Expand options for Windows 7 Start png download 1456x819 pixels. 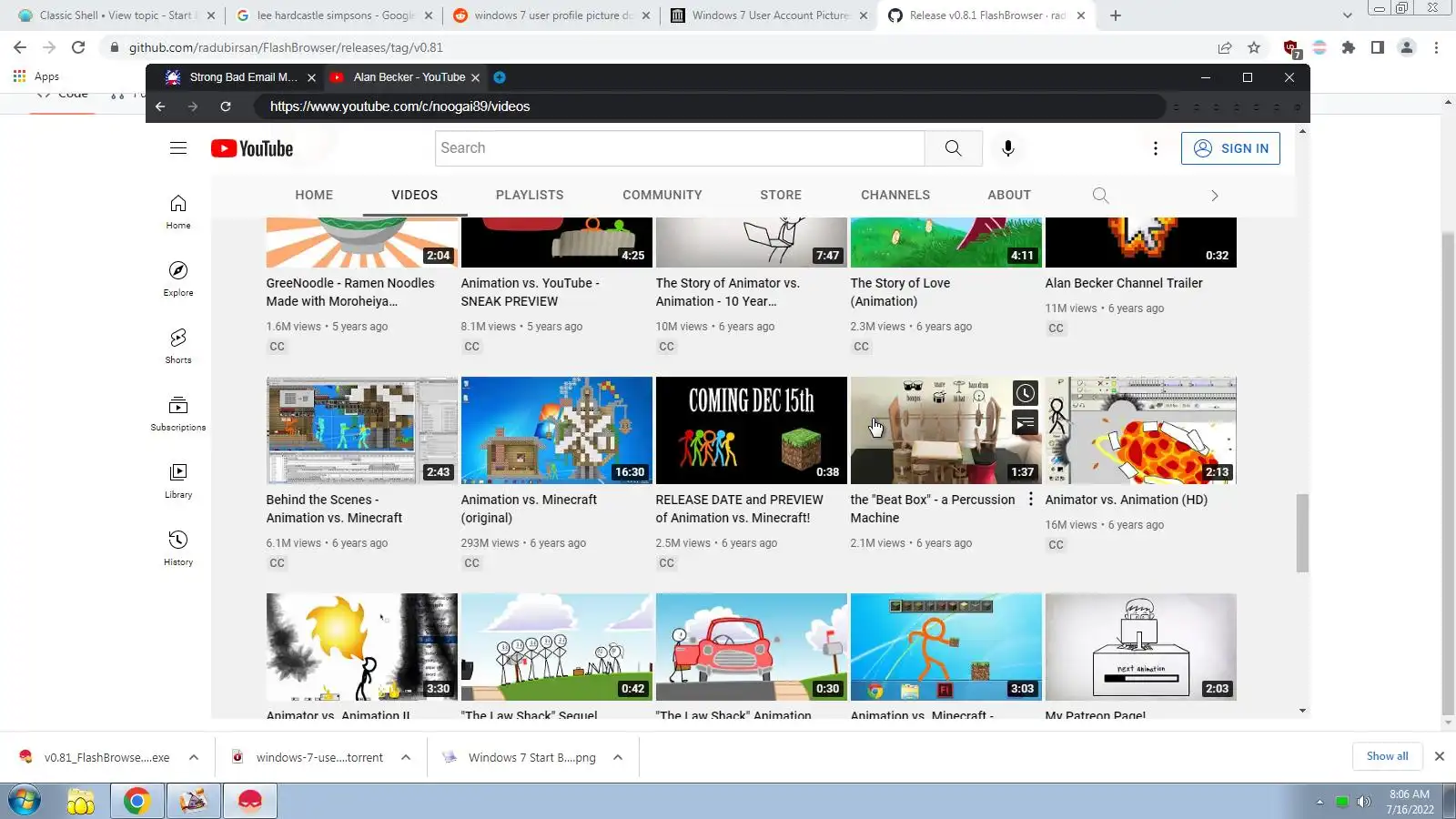click(x=618, y=757)
